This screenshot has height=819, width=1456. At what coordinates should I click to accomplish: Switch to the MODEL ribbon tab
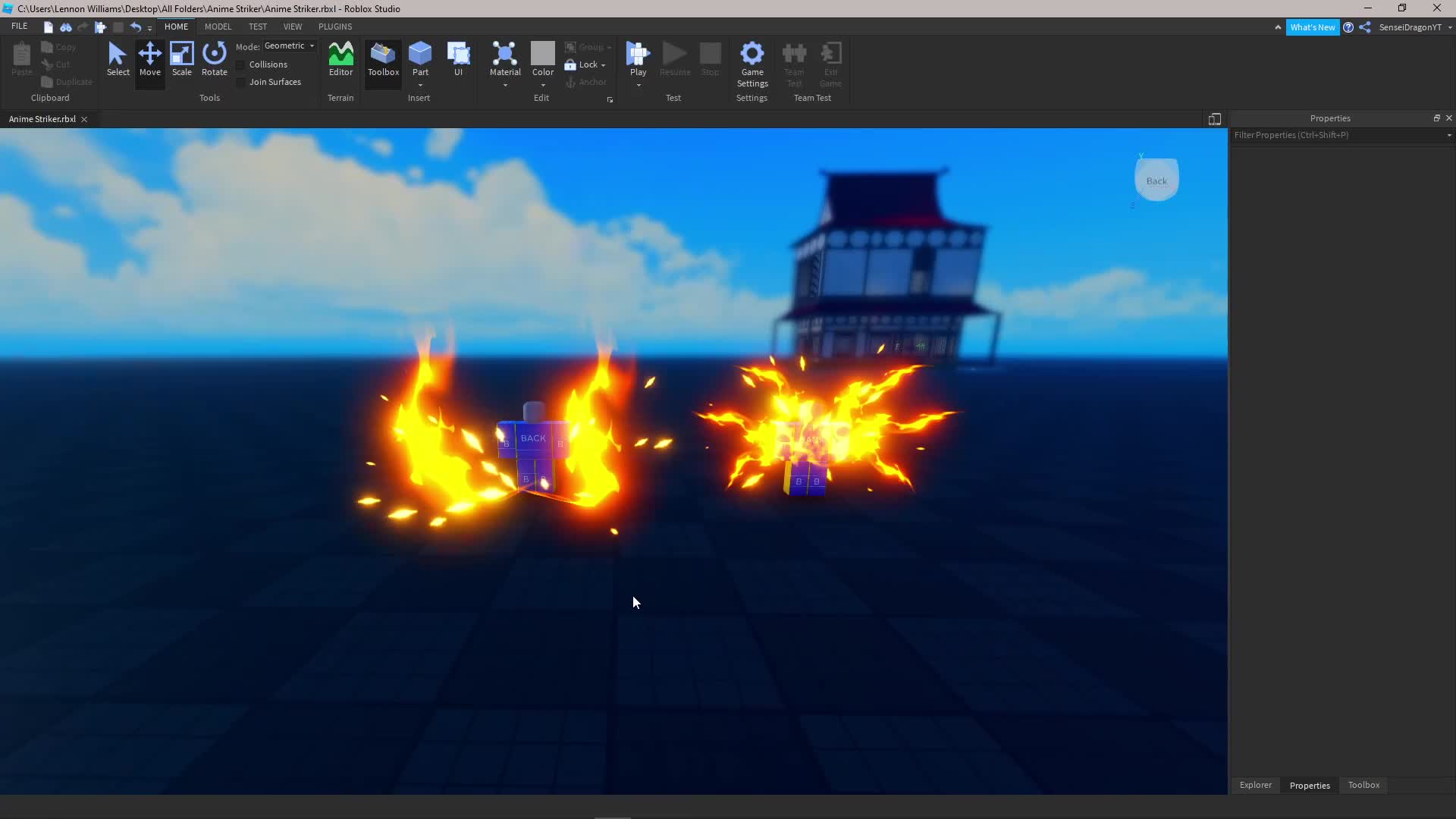click(x=218, y=26)
